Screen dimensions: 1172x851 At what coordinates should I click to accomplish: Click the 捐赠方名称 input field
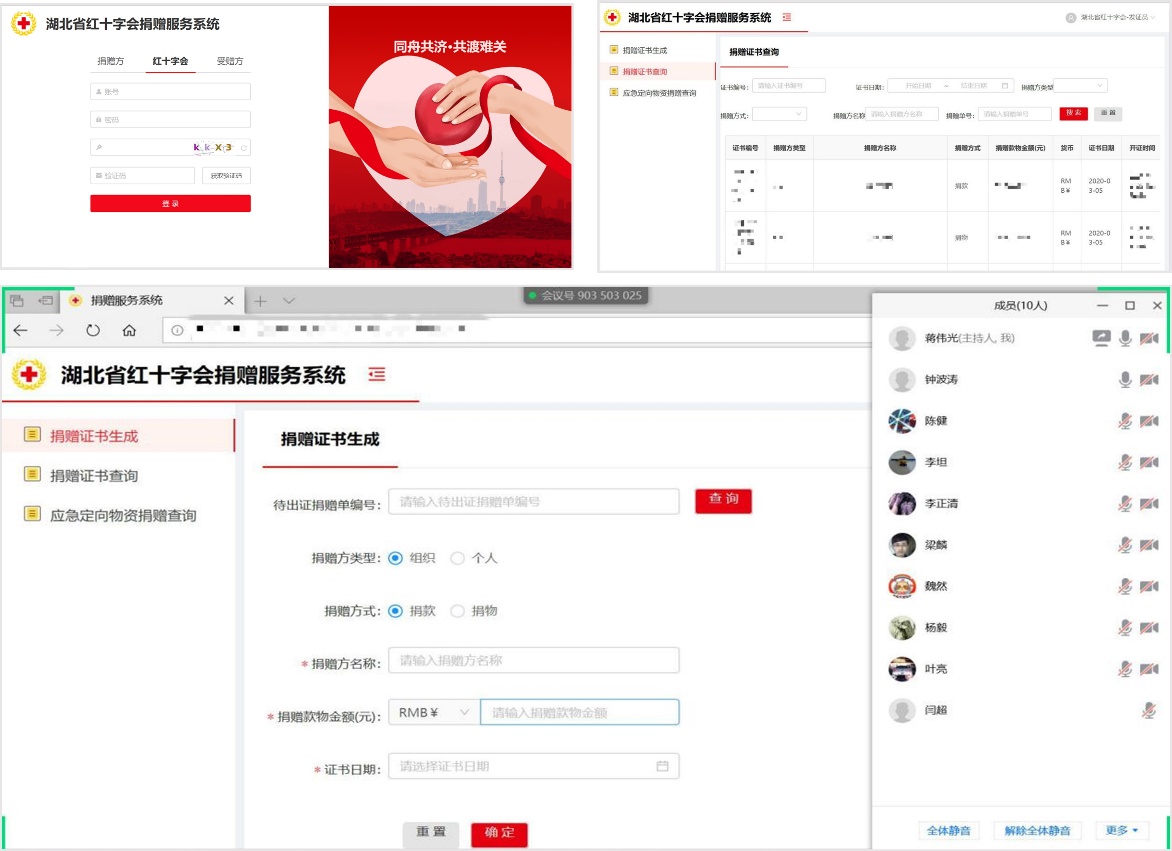coord(533,660)
